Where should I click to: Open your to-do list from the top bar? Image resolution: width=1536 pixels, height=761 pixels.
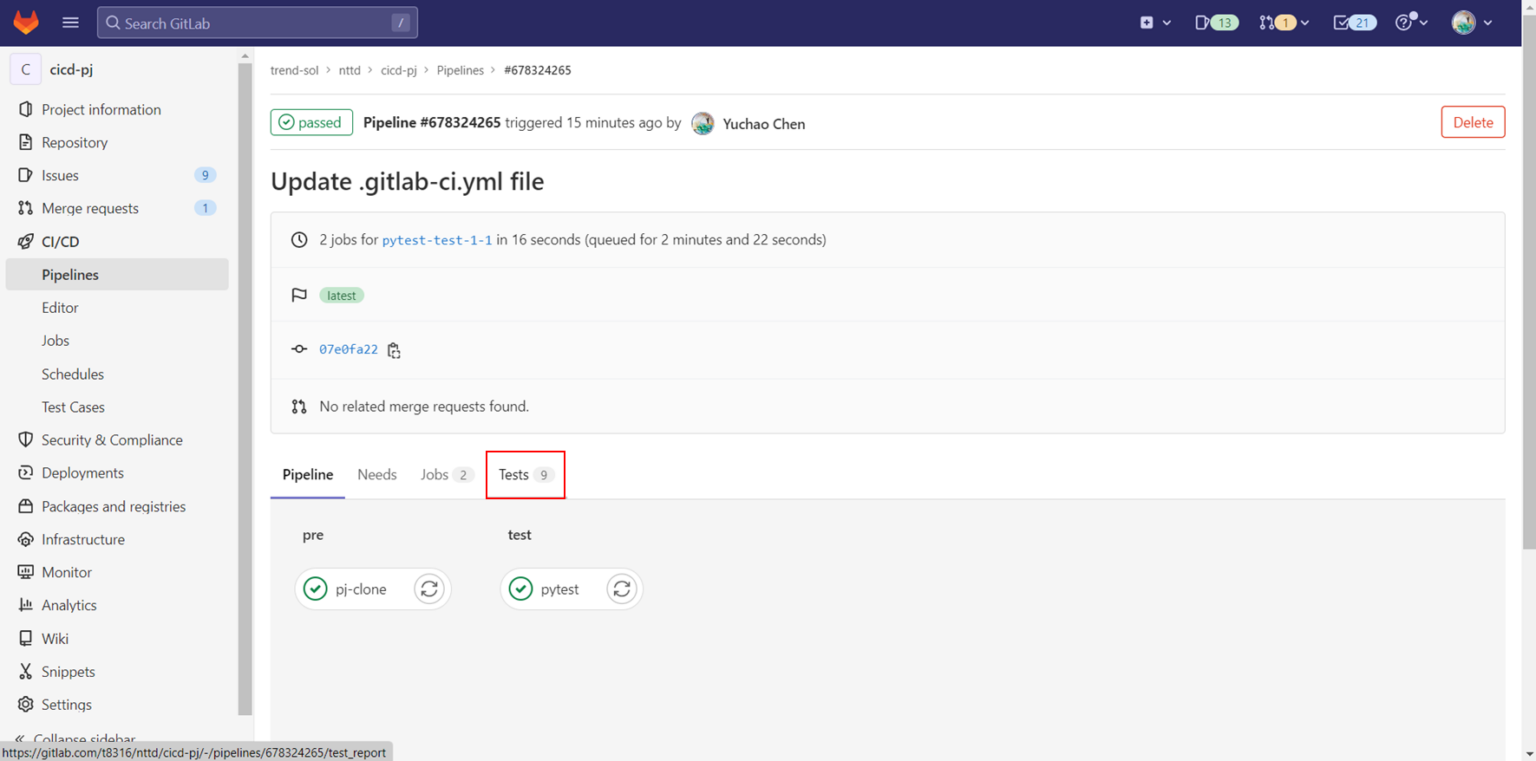point(1348,21)
